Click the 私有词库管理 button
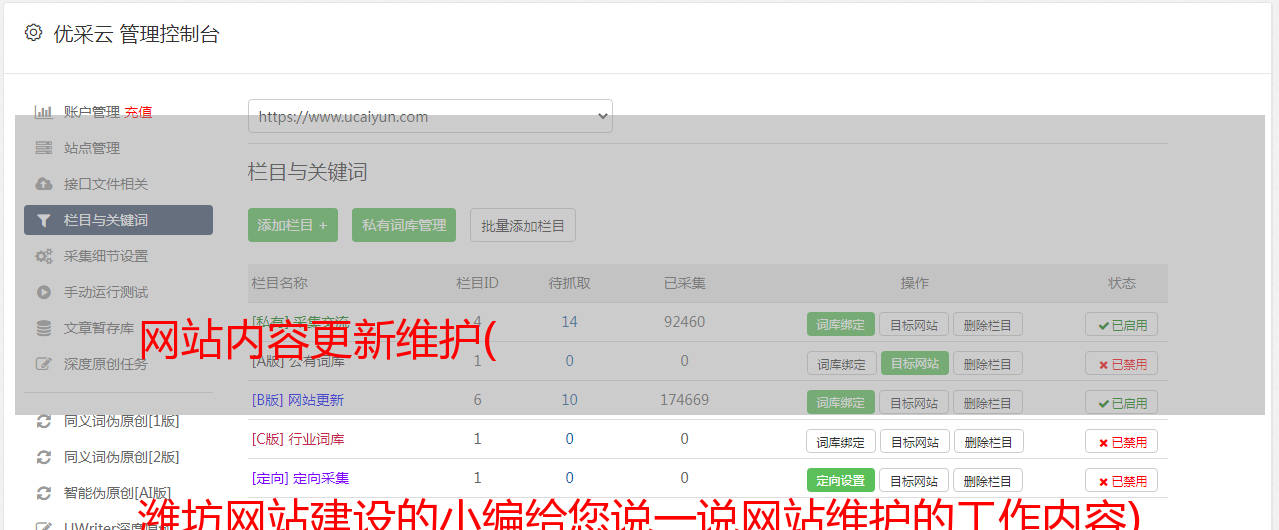This screenshot has height=530, width=1279. coord(404,225)
